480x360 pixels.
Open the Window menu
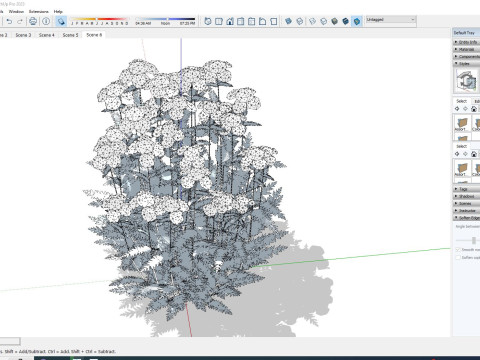pos(16,11)
